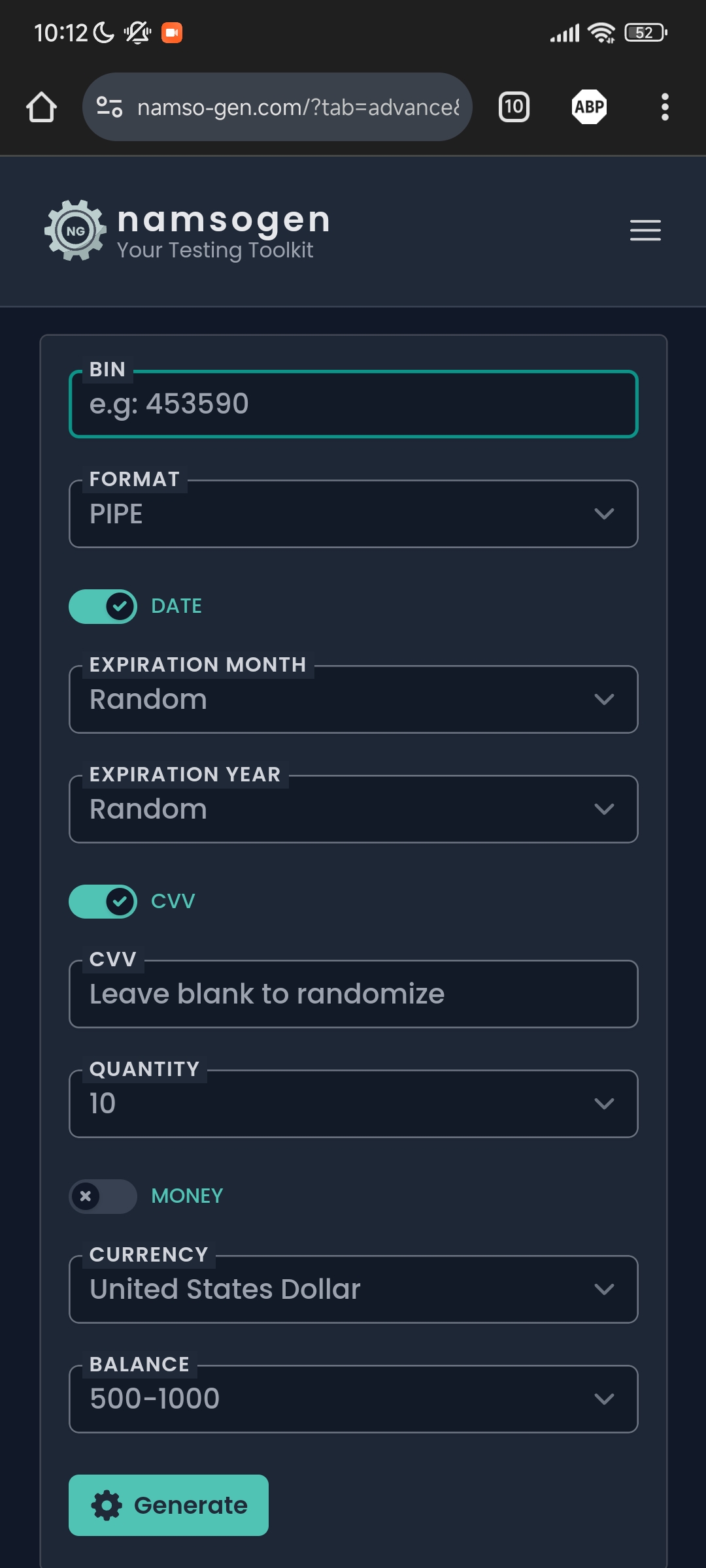This screenshot has width=706, height=1568.
Task: Open the Expiration Month dropdown
Action: click(x=353, y=700)
